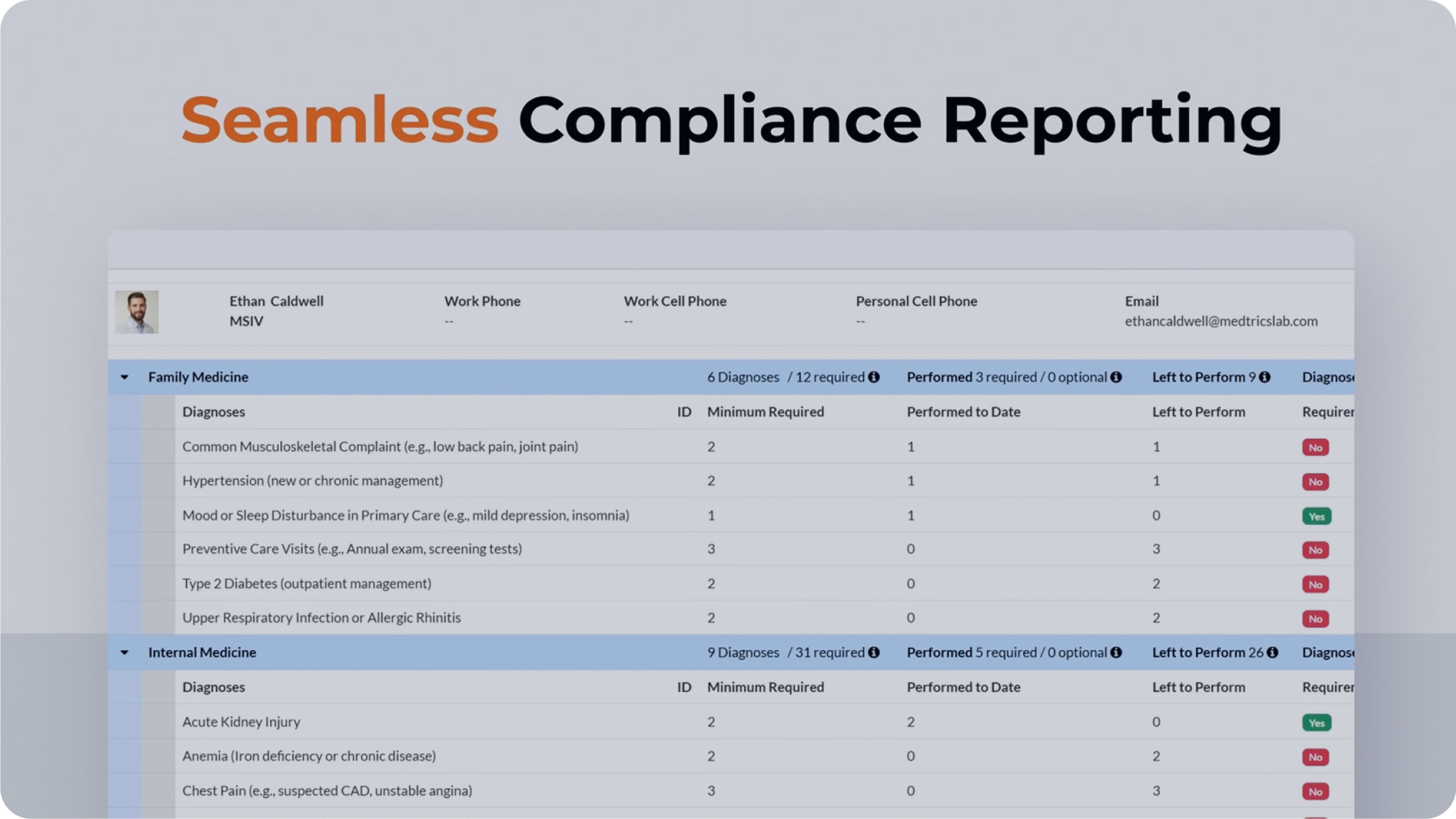The height and width of the screenshot is (819, 1456).
Task: Click info icon next to Internal Medicine Performed optional
Action: coord(1116,652)
